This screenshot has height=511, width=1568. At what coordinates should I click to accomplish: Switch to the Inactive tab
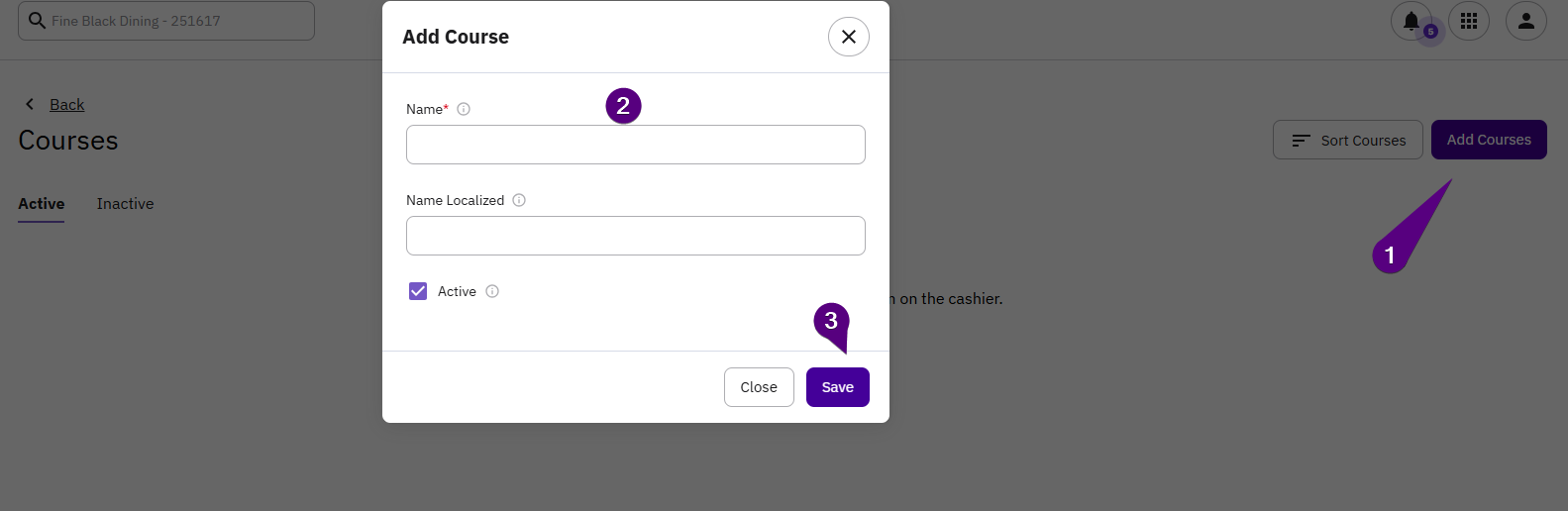point(125,204)
